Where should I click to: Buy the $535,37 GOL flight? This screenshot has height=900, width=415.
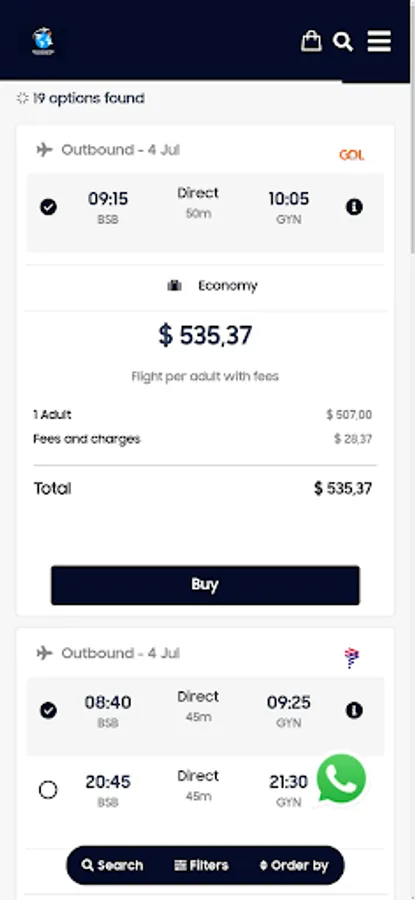coord(205,585)
